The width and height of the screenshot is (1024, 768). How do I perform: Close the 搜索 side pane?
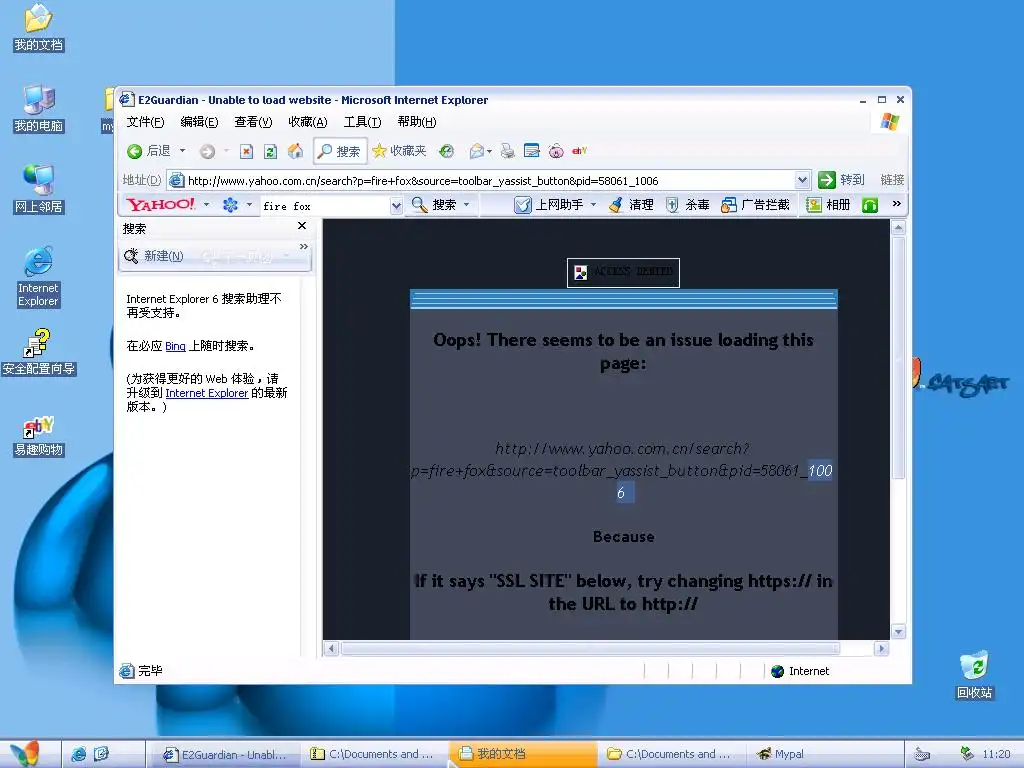pos(302,225)
